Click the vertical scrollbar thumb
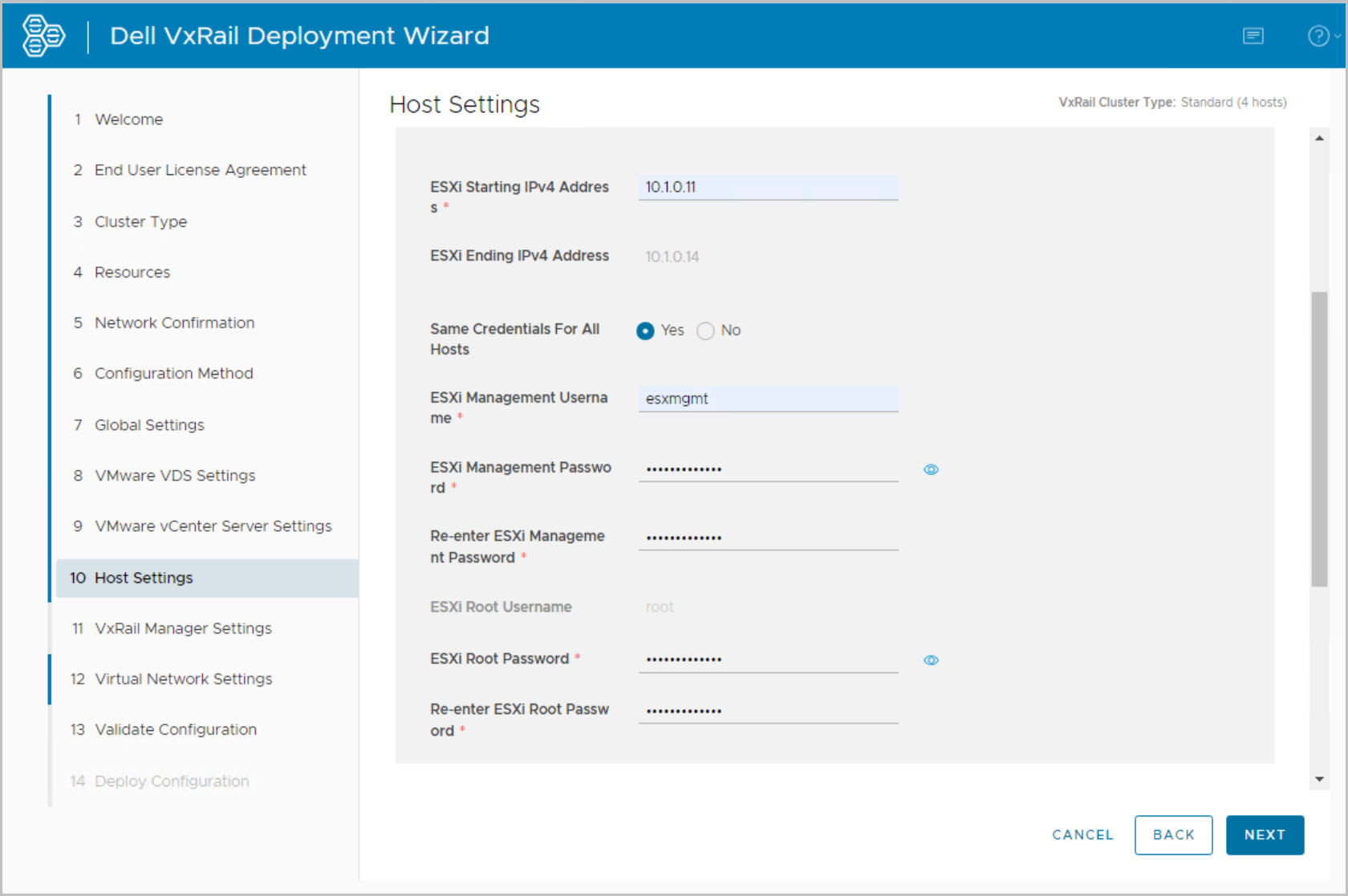Screen dimensions: 1348x896 [1319, 439]
